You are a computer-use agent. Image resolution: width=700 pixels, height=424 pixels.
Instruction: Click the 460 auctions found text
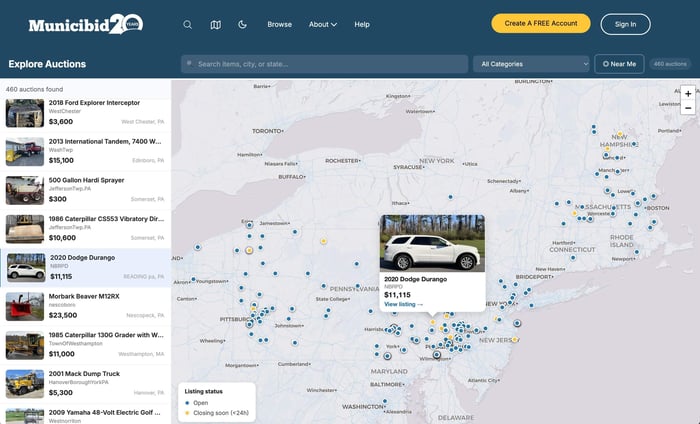click(34, 89)
